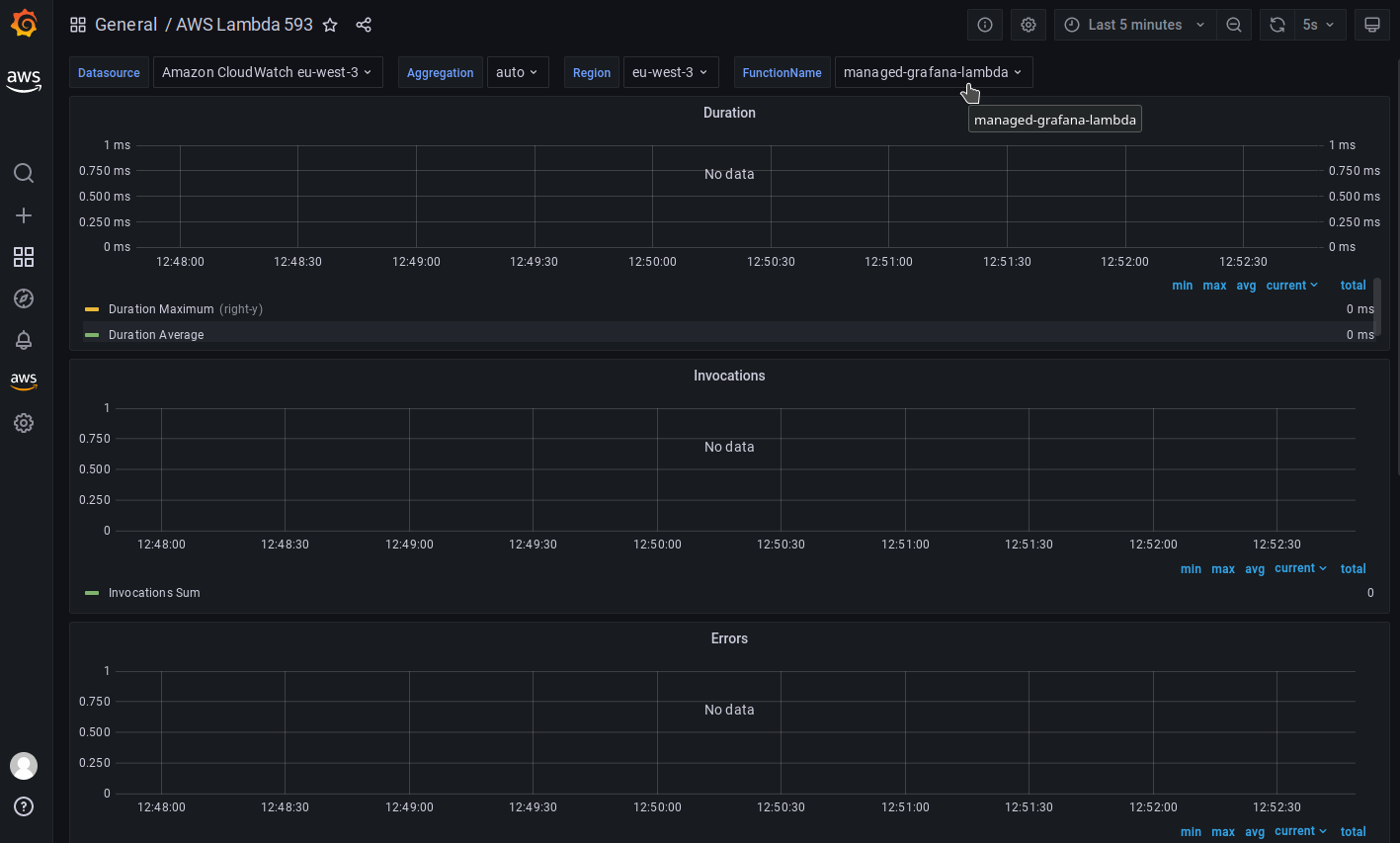Toggle the Invocations Sum series in legend
The width and height of the screenshot is (1400, 843).
click(154, 593)
